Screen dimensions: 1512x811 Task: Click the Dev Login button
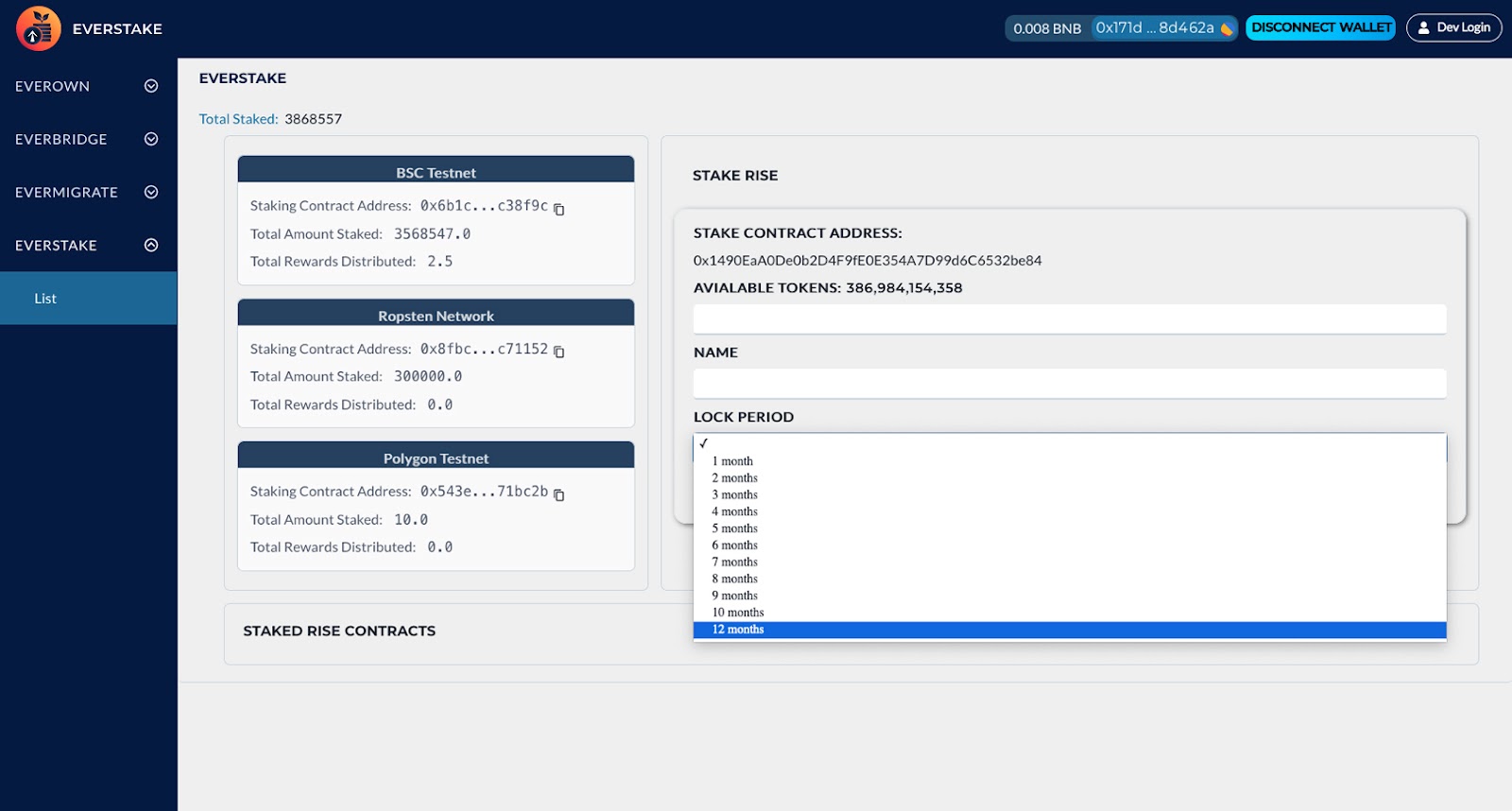(1453, 27)
